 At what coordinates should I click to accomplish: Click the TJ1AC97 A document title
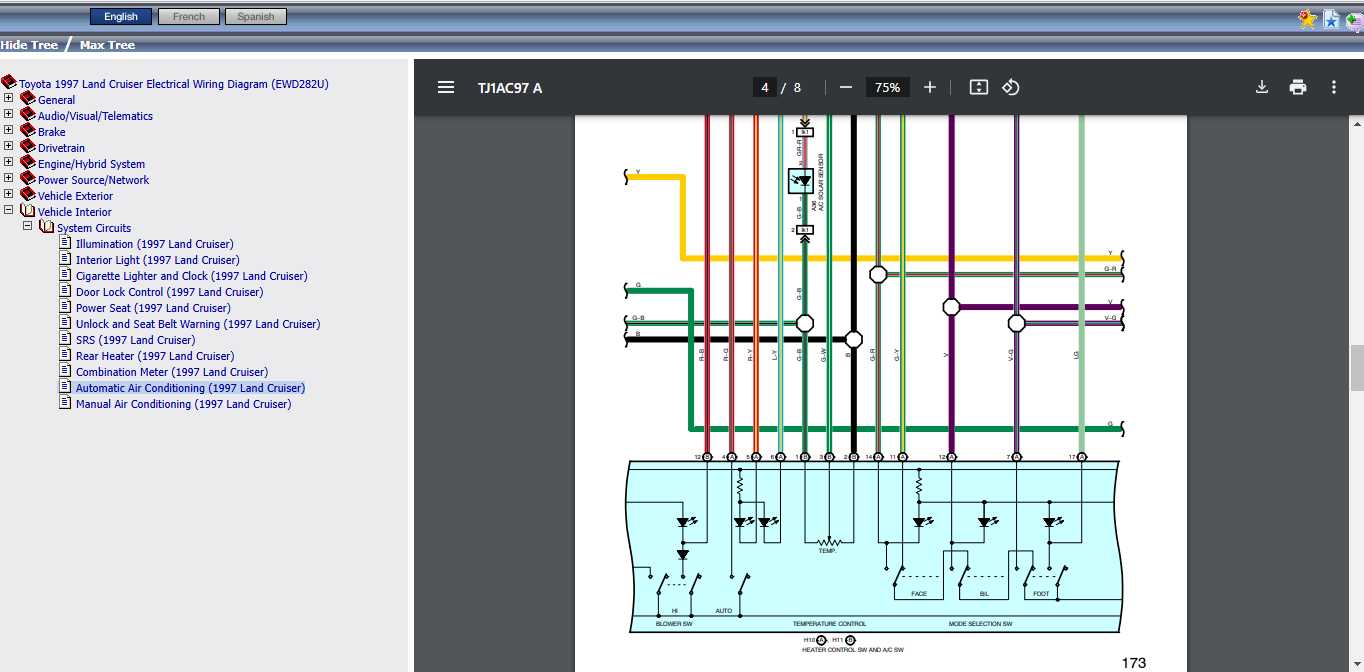510,88
